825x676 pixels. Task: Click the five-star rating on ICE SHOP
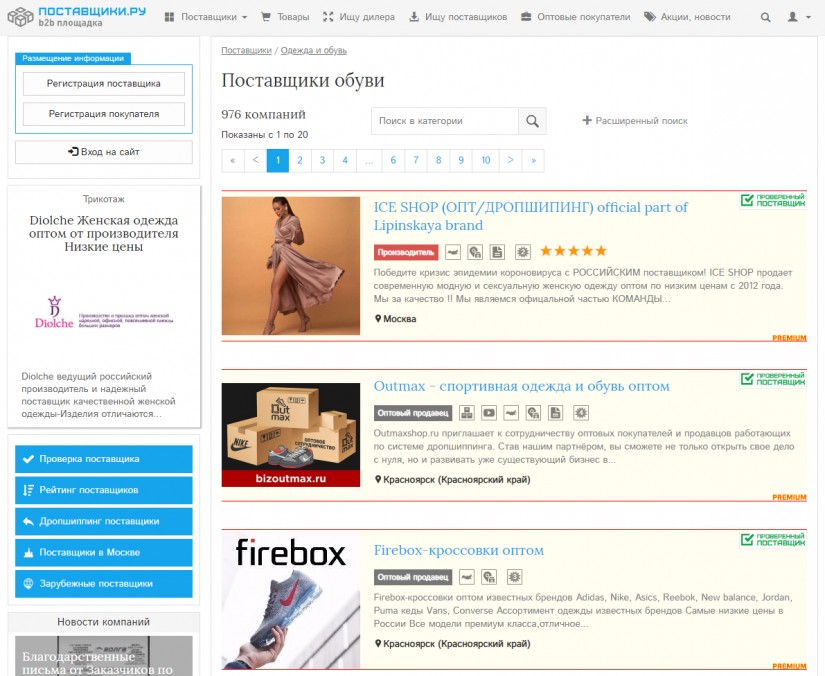click(x=574, y=251)
